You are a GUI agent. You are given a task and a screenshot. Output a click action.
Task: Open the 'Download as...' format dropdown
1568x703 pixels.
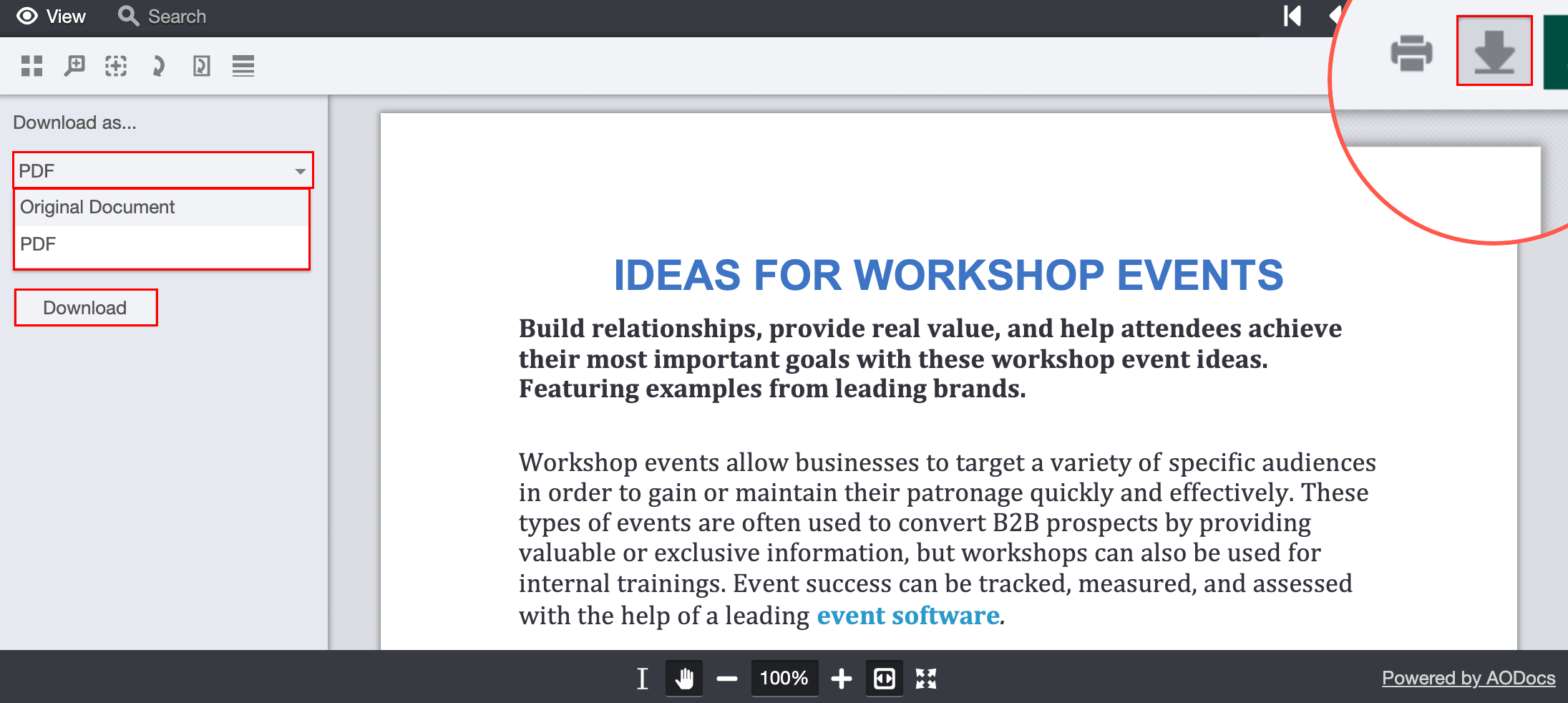tap(163, 170)
